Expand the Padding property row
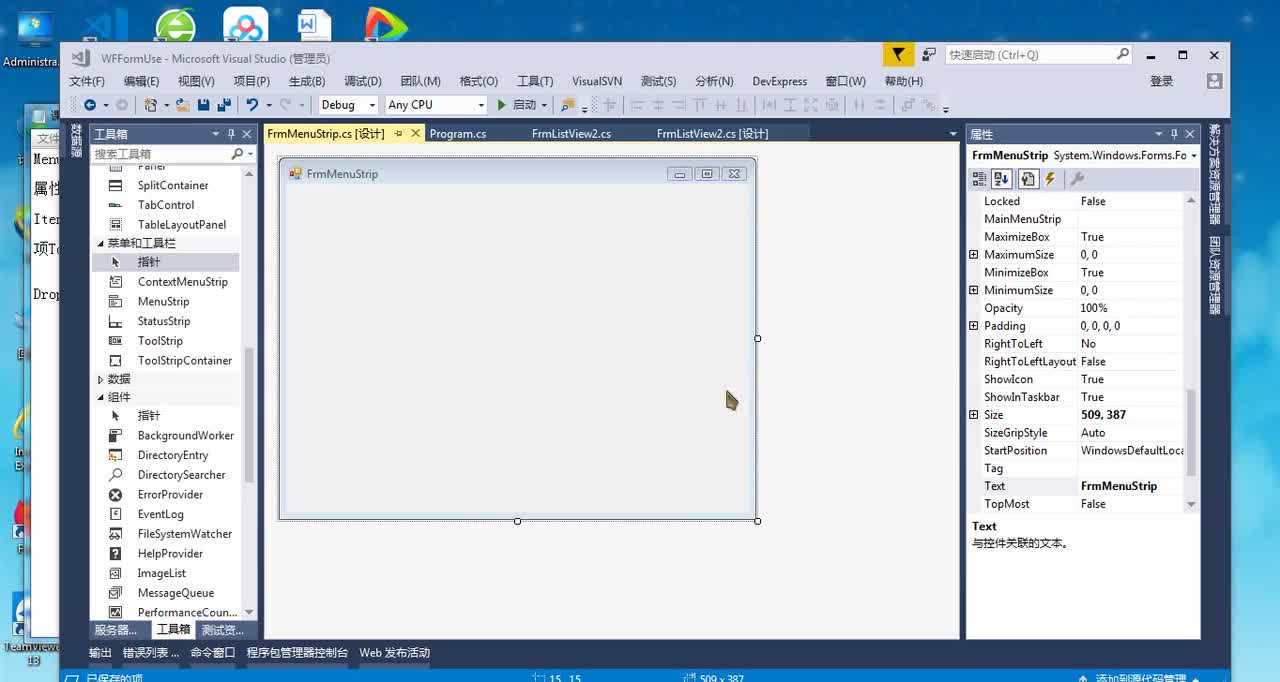 tap(974, 326)
